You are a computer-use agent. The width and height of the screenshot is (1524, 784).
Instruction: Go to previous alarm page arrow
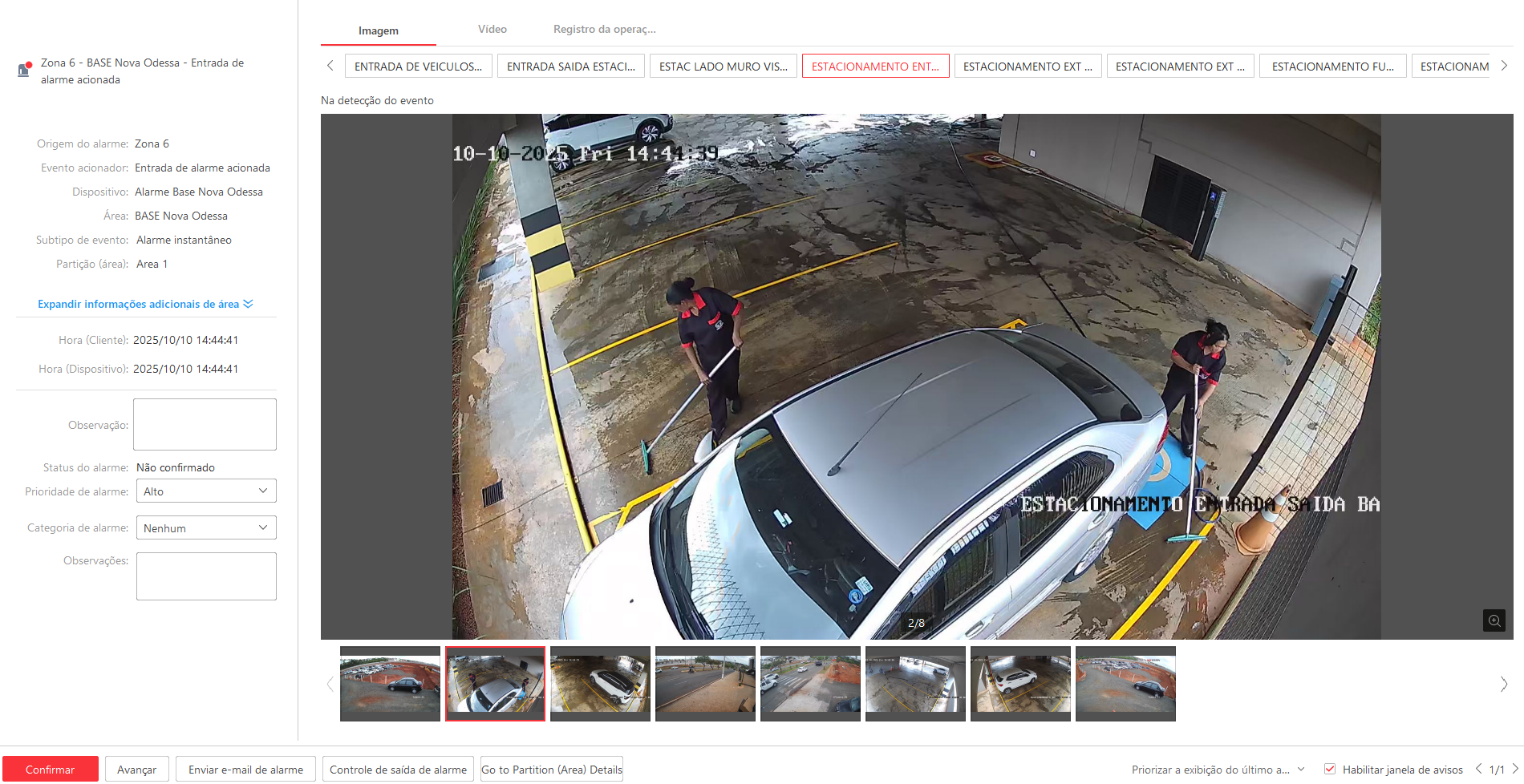pyautogui.click(x=1478, y=769)
